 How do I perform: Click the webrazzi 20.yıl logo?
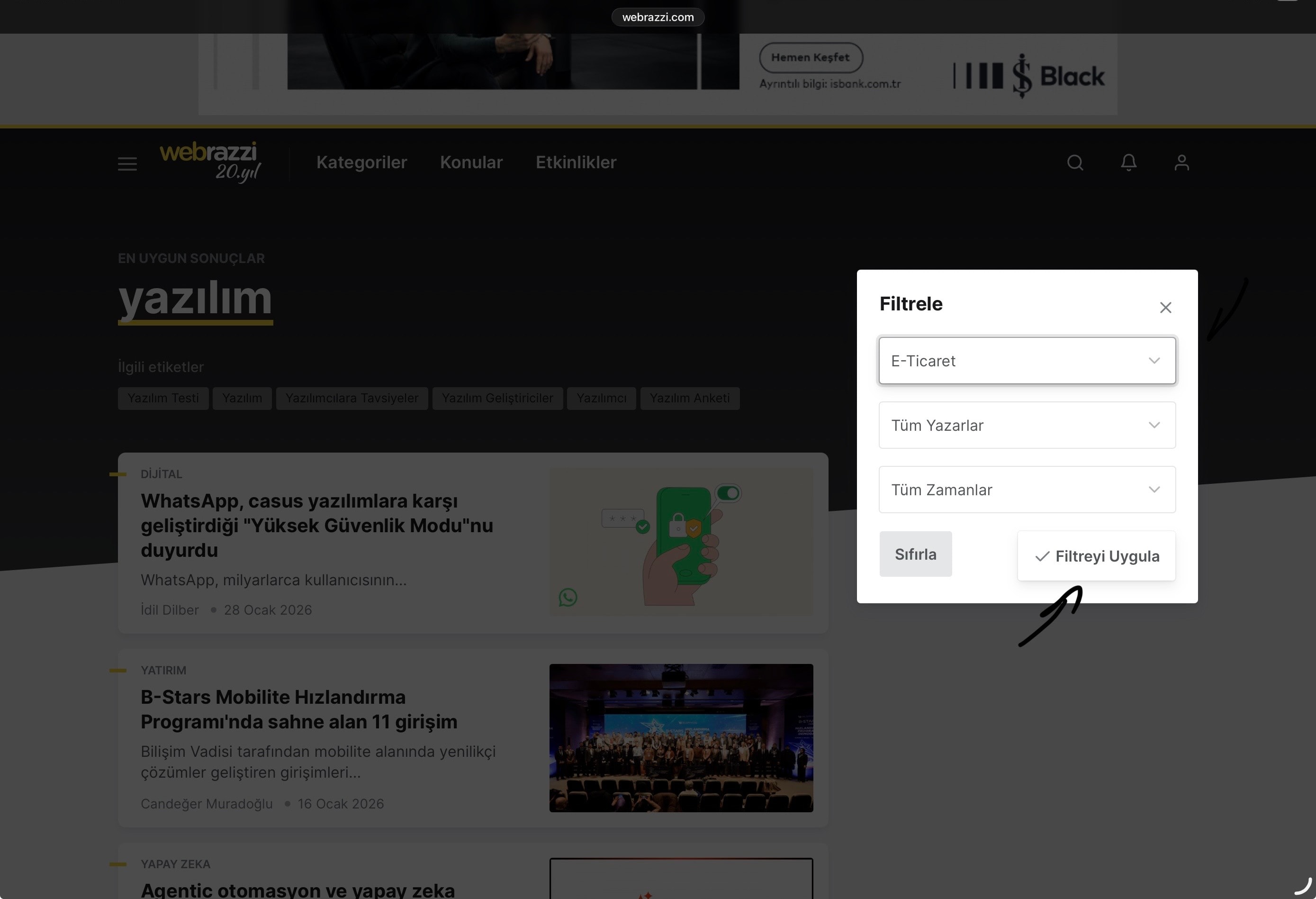210,162
